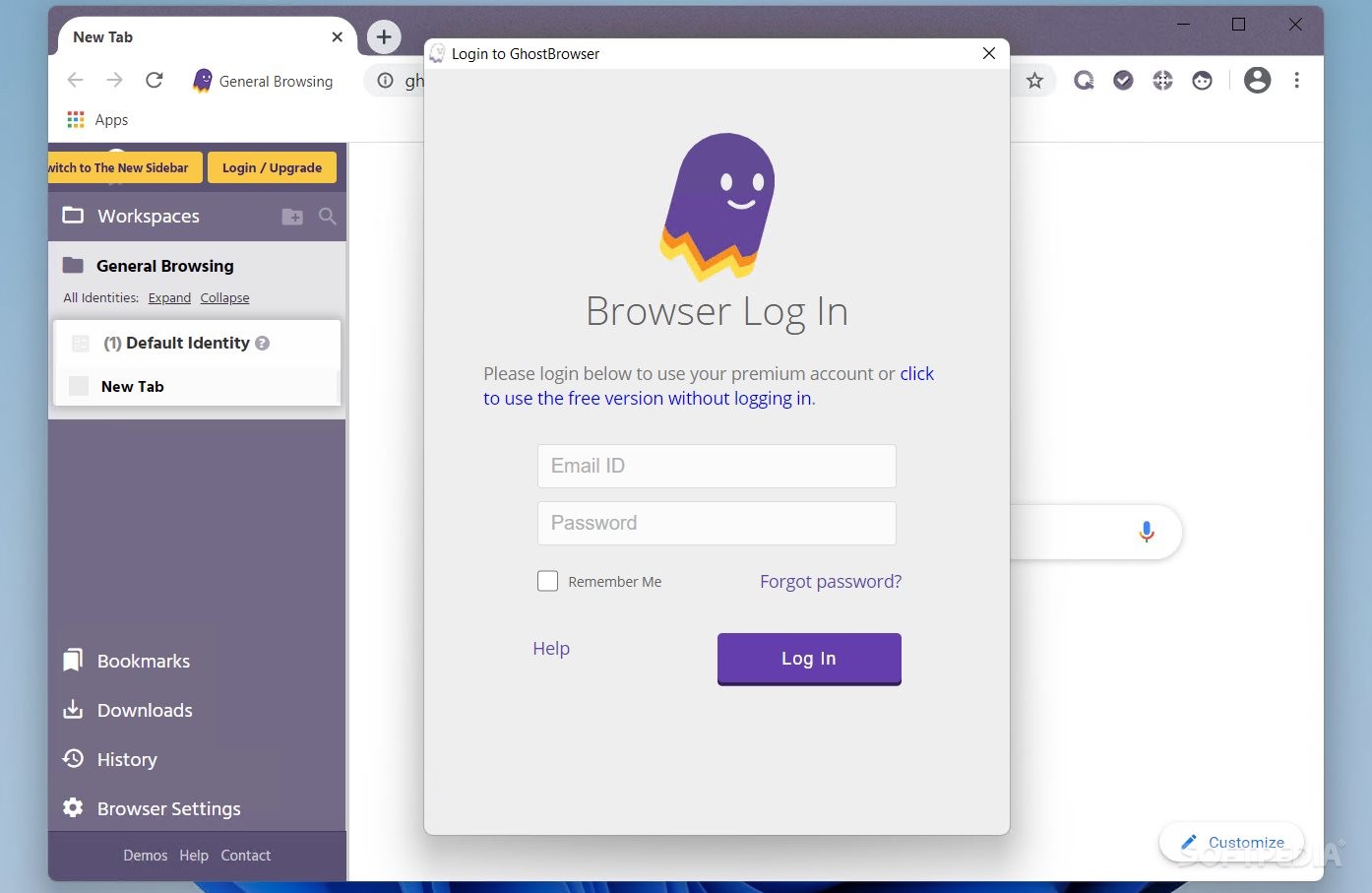1372x893 pixels.
Task: Click the site info icon in address bar
Action: [x=386, y=81]
